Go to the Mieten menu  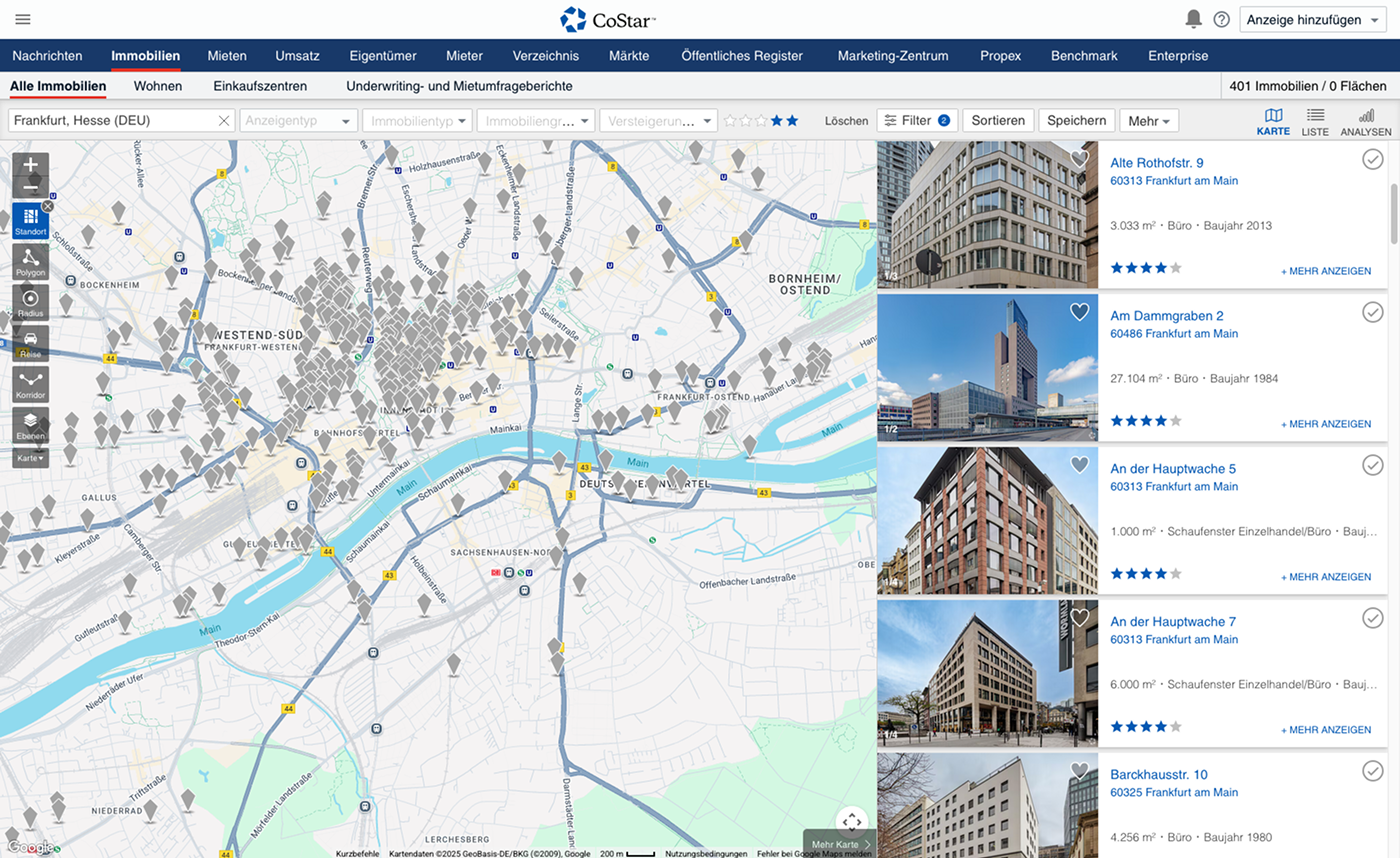227,56
